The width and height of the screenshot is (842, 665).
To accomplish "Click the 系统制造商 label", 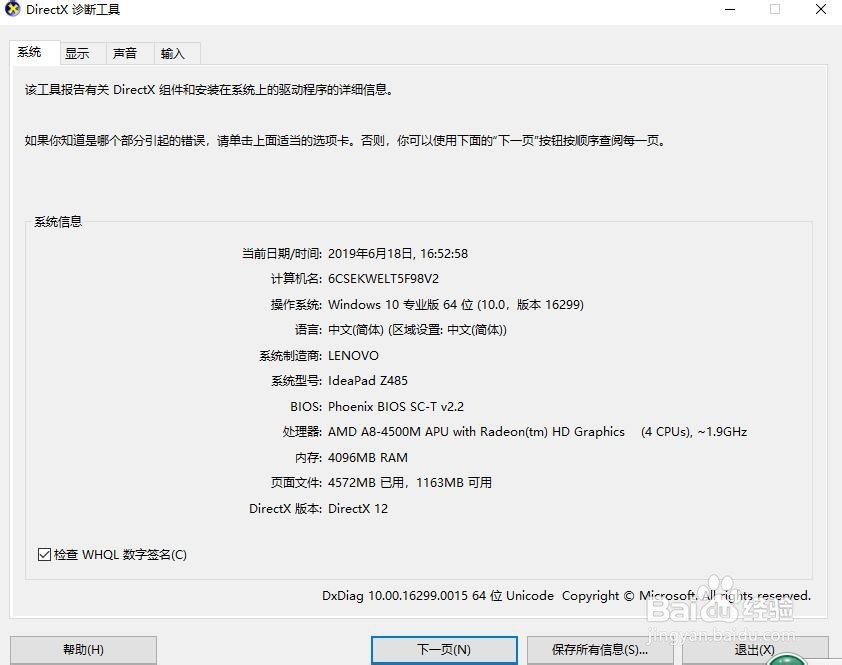I will 291,356.
